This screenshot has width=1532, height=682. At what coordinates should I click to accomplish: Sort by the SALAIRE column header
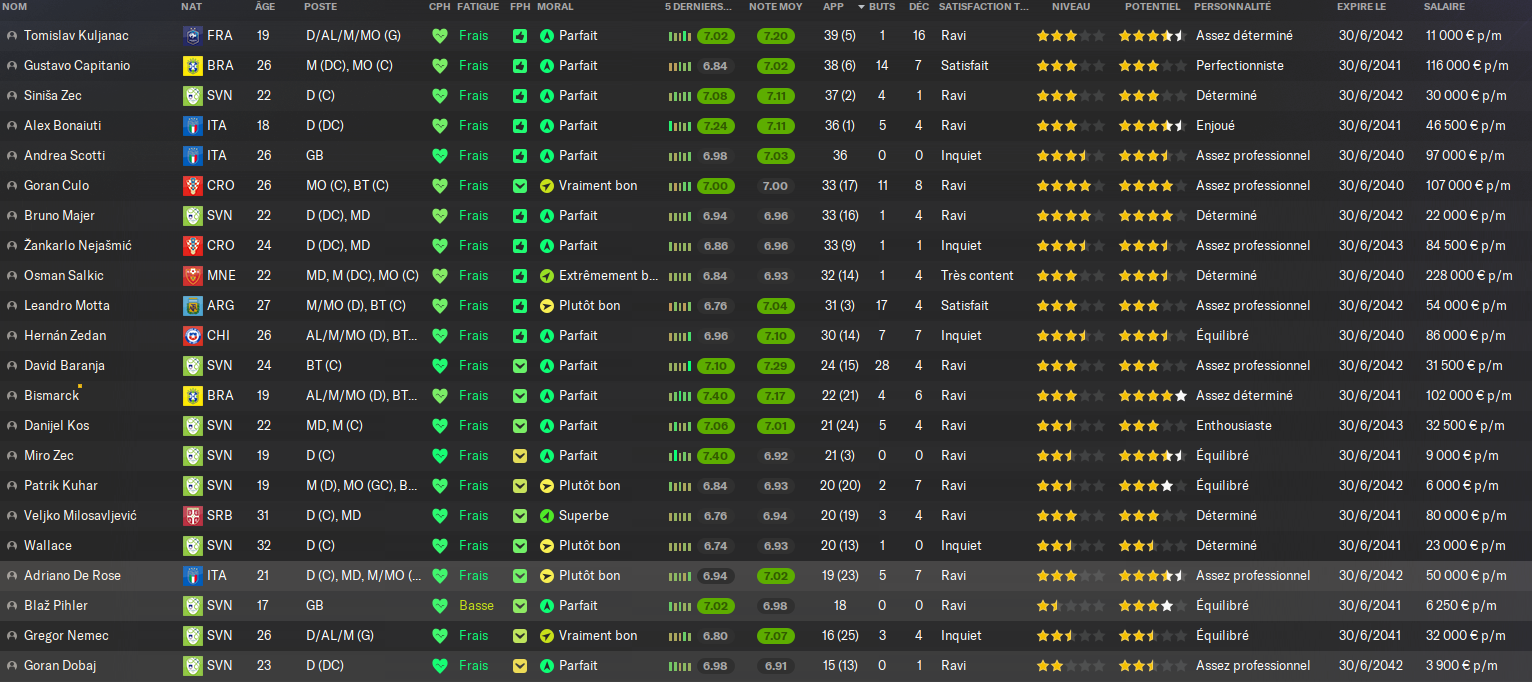click(1444, 7)
